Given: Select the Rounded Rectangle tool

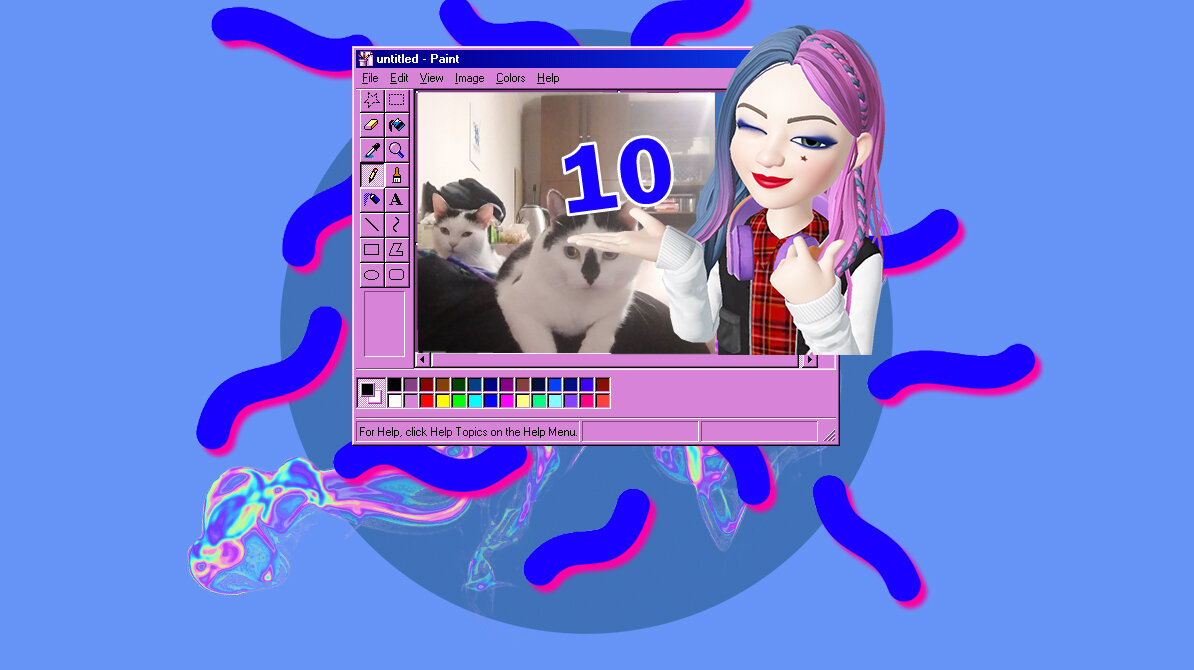Looking at the screenshot, I should point(397,275).
